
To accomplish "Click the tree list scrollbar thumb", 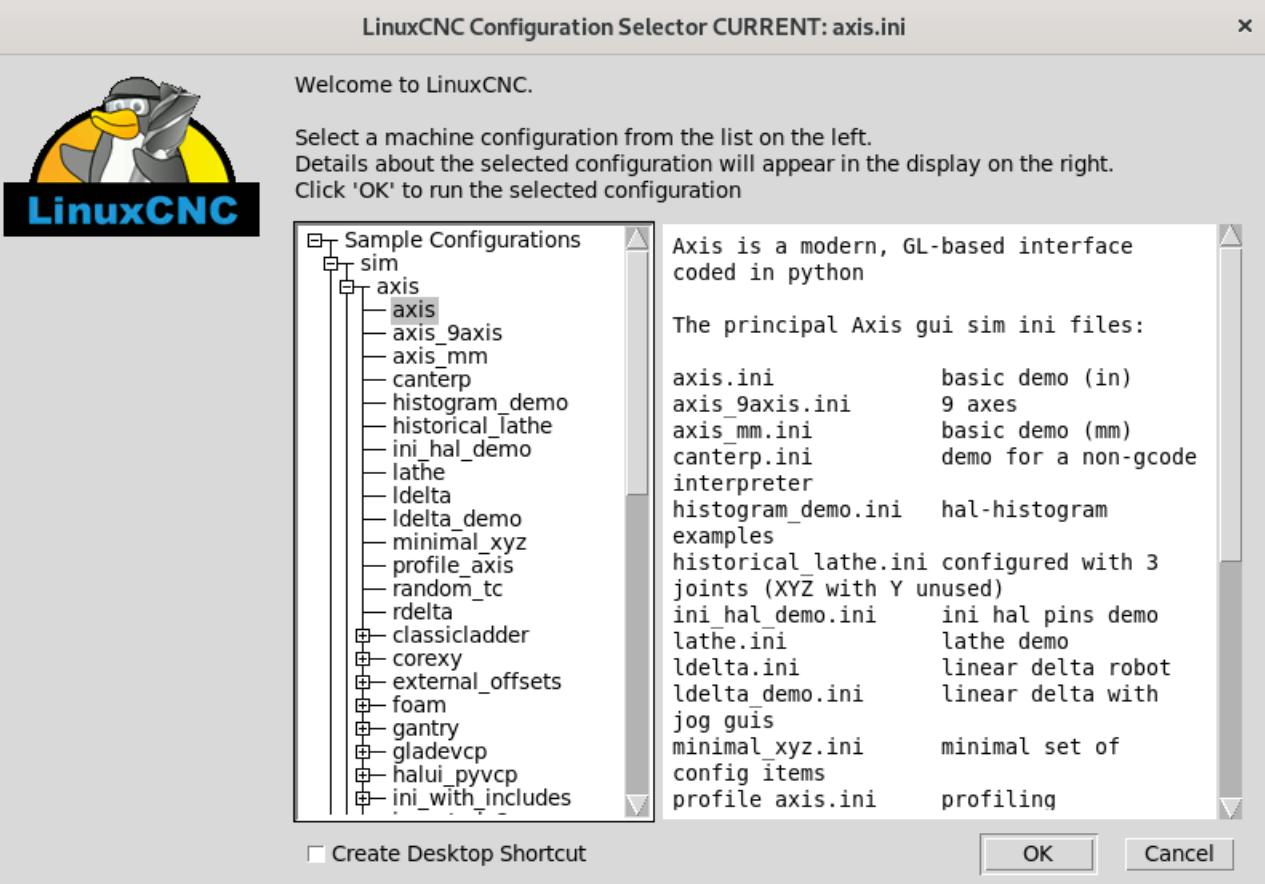I will (x=637, y=371).
